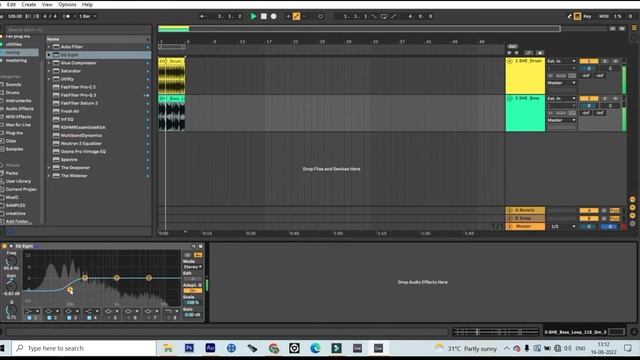Viewport: 640px width, 360px height.
Task: Save EQ Eight preset disk icon
Action: coord(200,246)
